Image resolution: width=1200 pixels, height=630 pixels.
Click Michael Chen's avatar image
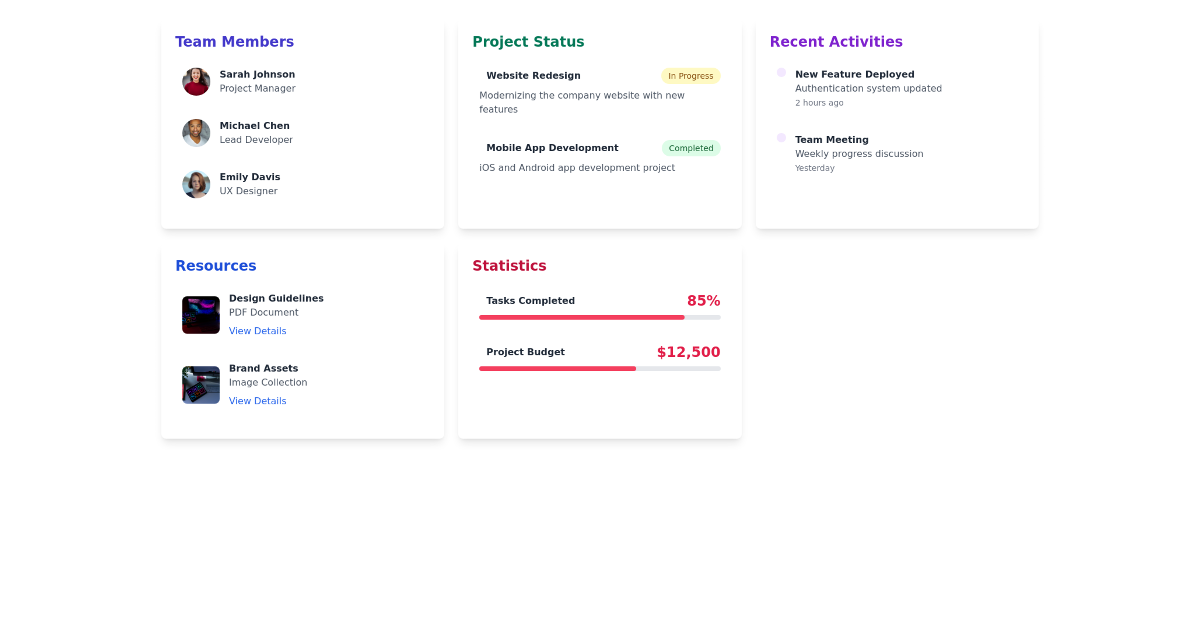click(x=196, y=132)
